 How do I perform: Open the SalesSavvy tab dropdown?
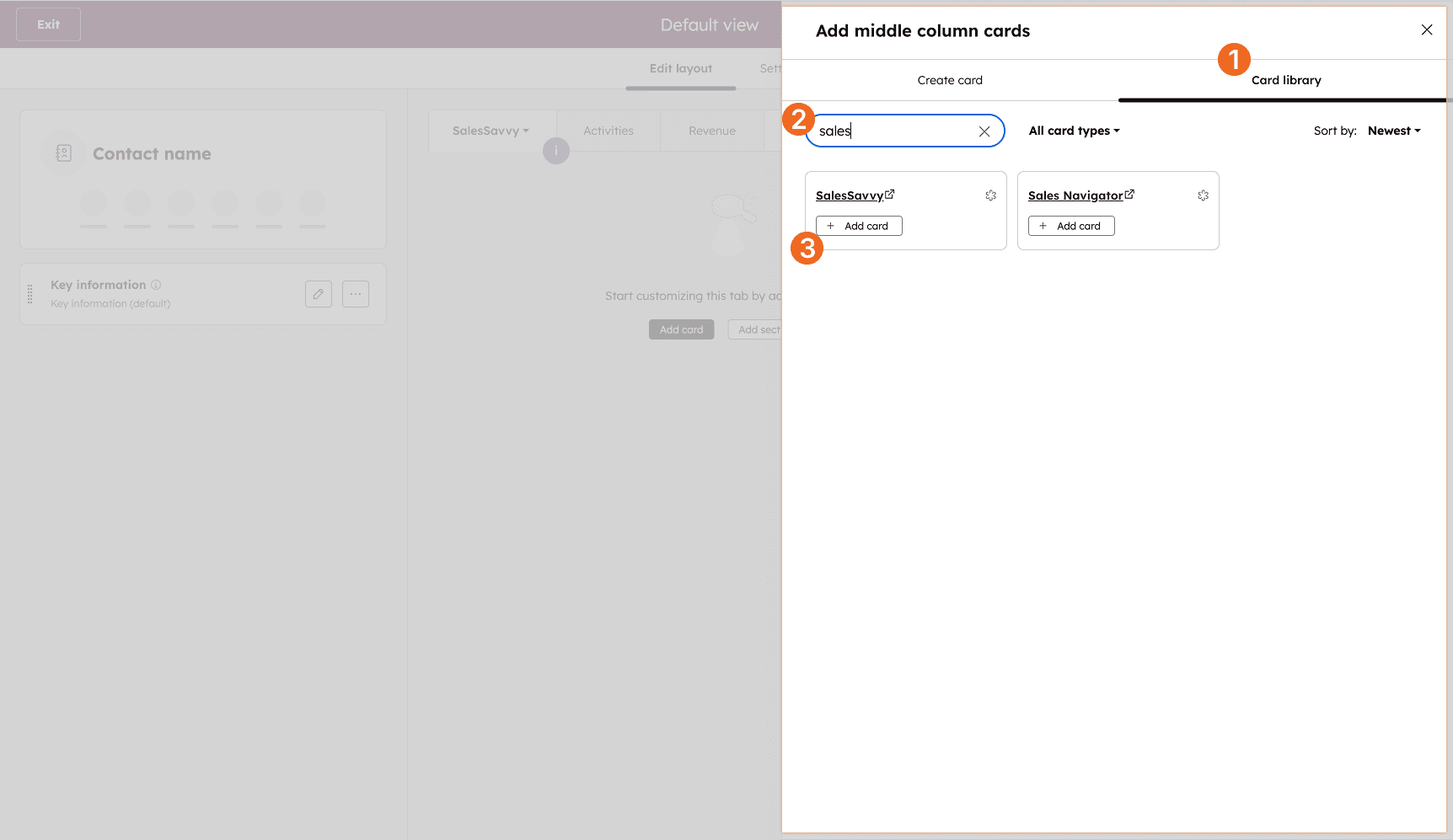point(491,131)
